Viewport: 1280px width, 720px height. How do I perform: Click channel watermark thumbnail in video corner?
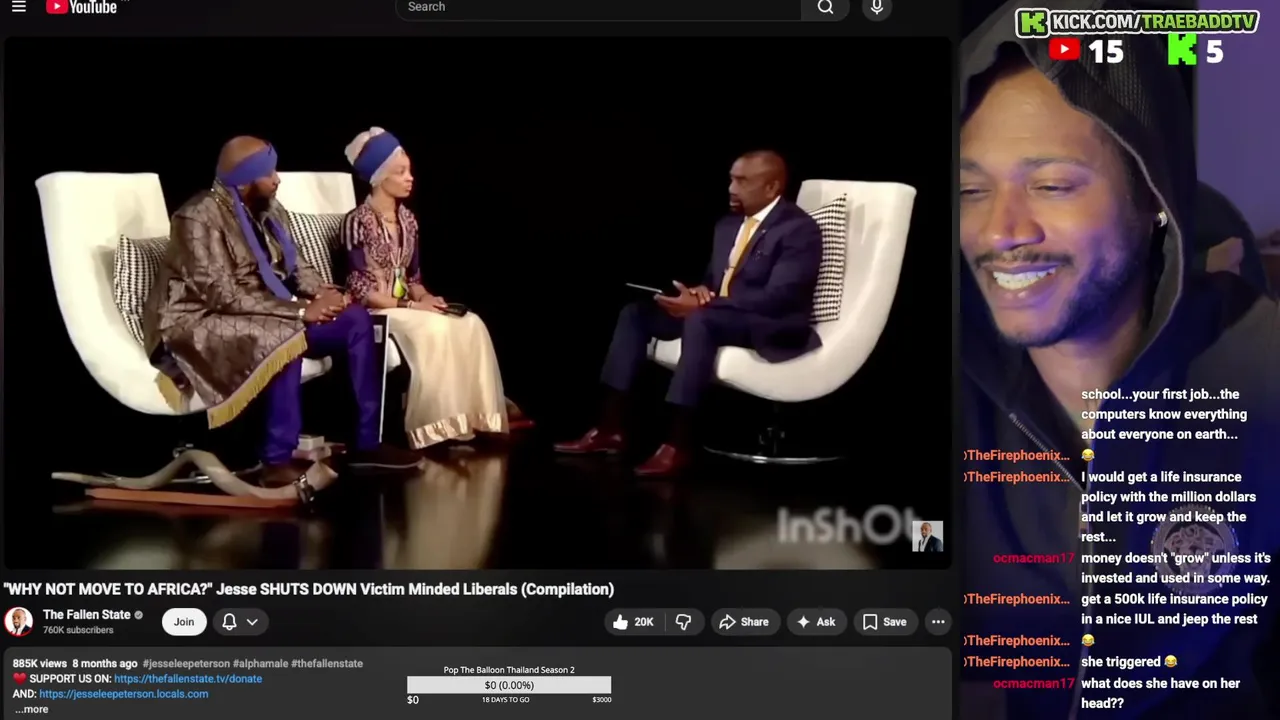coord(927,537)
